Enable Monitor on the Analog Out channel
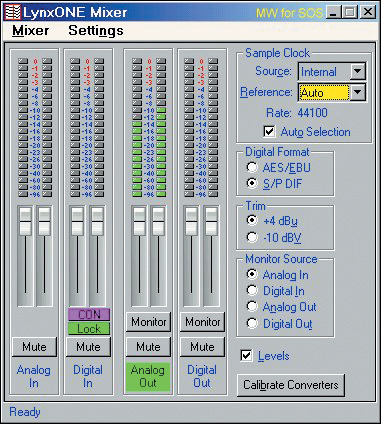 (x=148, y=322)
